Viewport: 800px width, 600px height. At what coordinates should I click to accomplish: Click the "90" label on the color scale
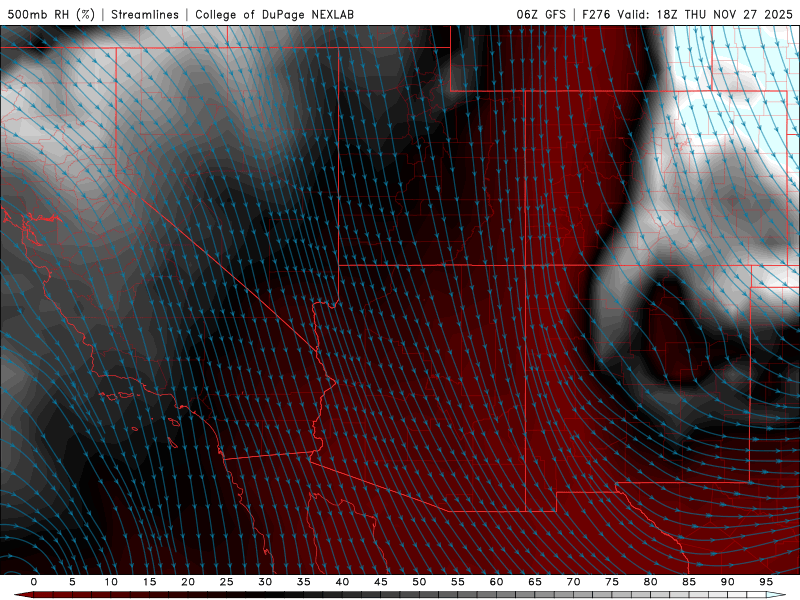(x=727, y=582)
